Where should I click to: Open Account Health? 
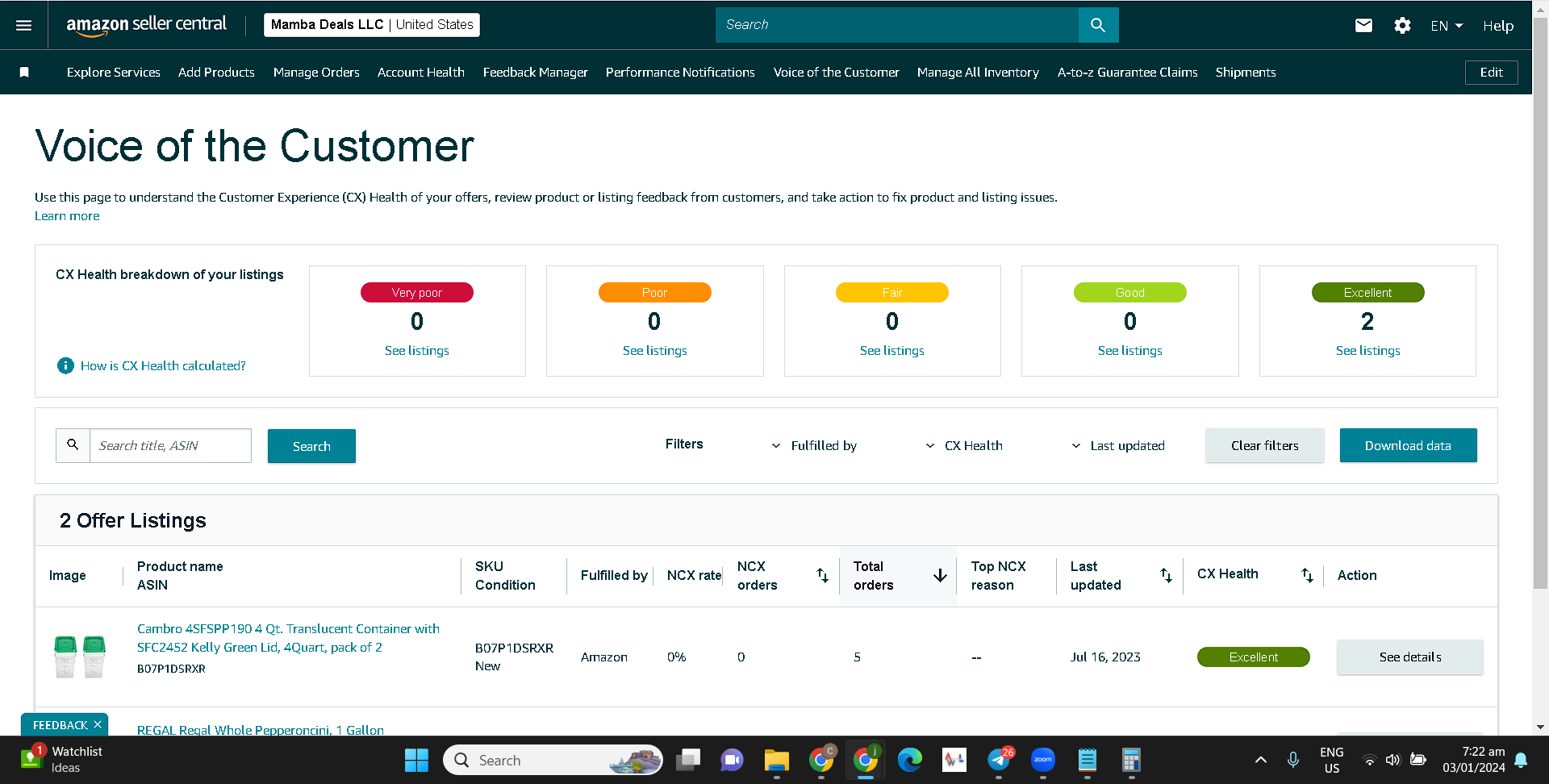point(421,73)
